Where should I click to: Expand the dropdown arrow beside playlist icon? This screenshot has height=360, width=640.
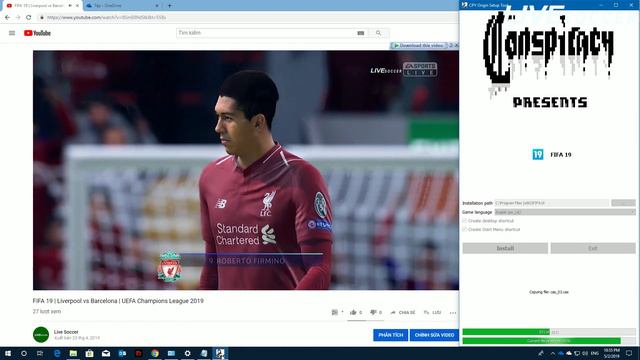(x=342, y=312)
